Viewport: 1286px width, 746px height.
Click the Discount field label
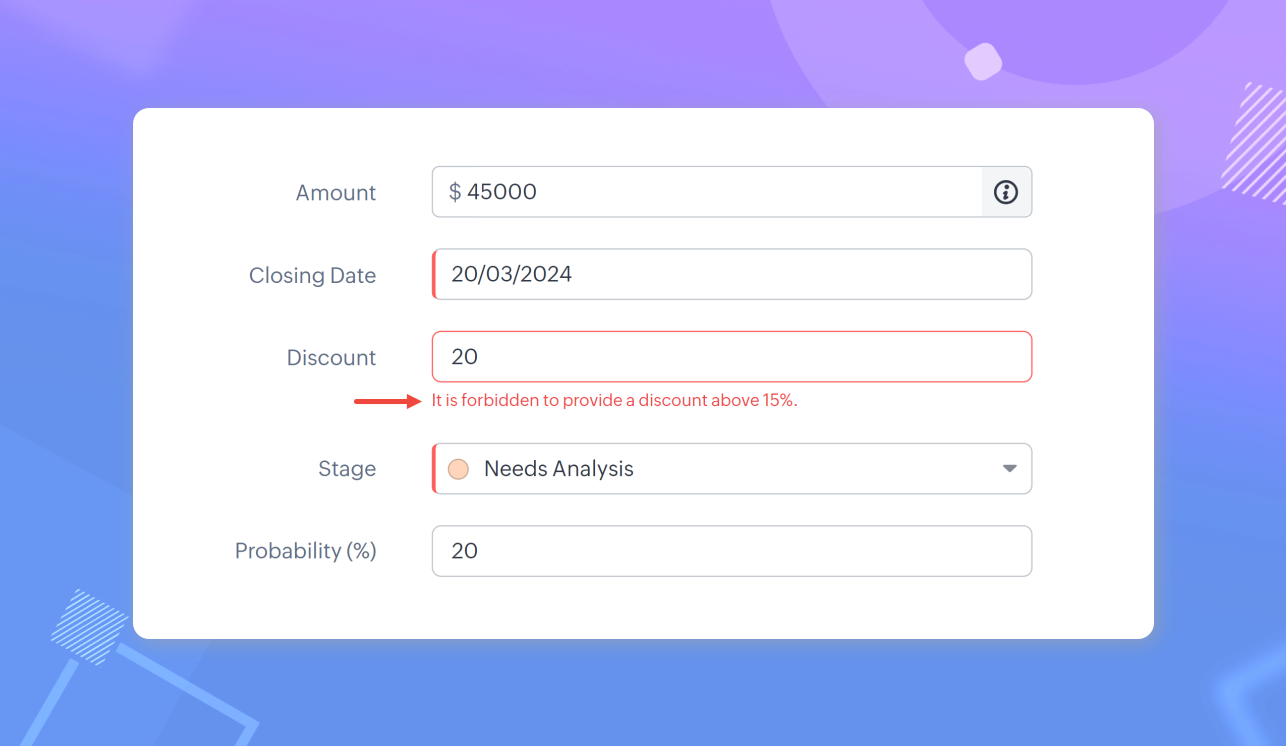[331, 358]
